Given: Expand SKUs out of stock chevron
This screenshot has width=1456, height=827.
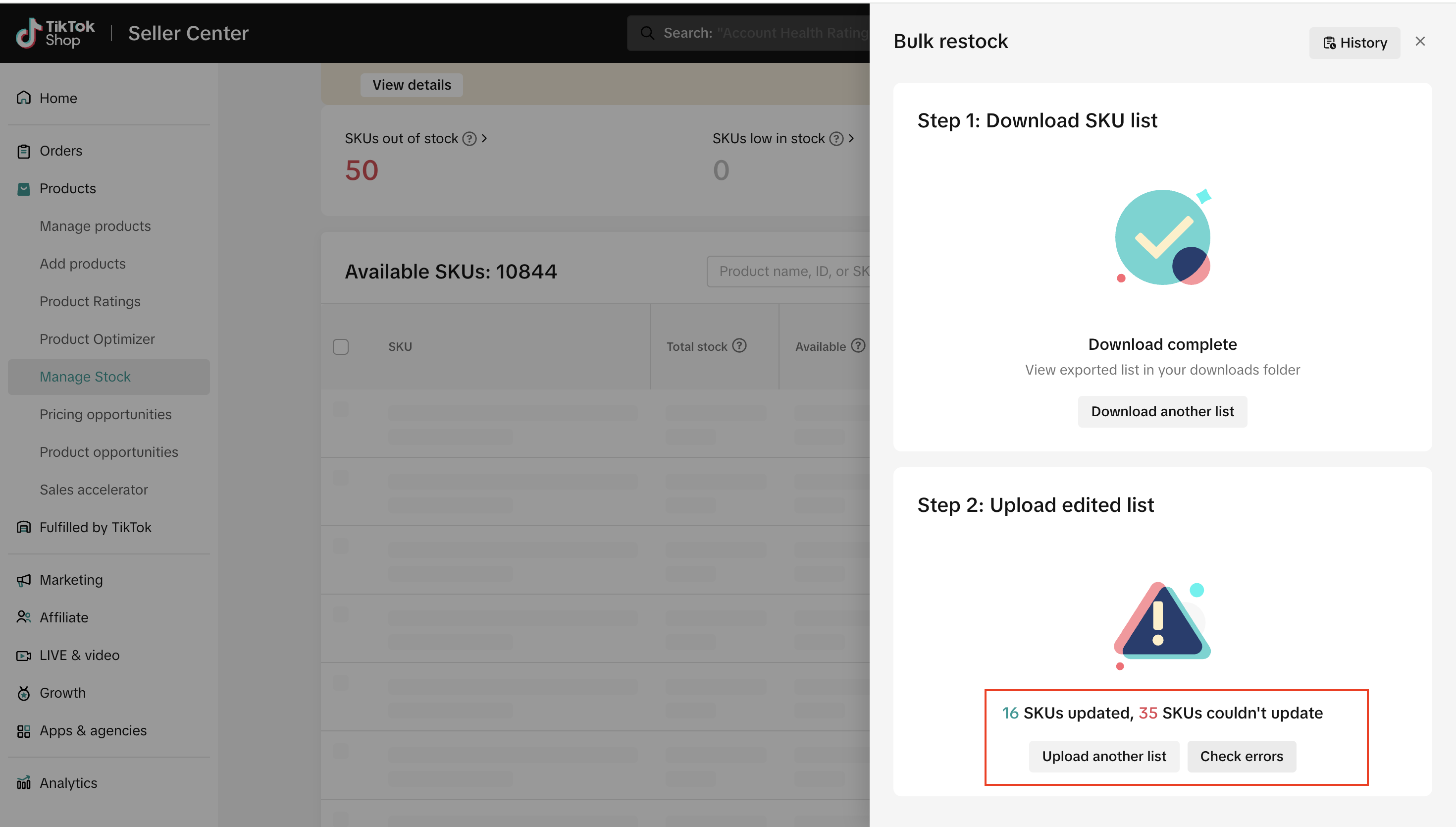Looking at the screenshot, I should point(484,138).
